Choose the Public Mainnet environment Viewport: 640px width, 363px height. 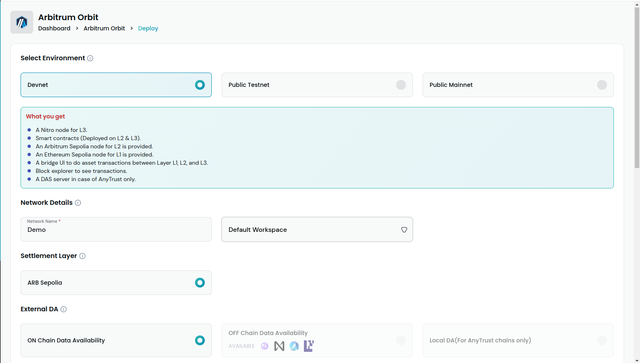click(518, 85)
